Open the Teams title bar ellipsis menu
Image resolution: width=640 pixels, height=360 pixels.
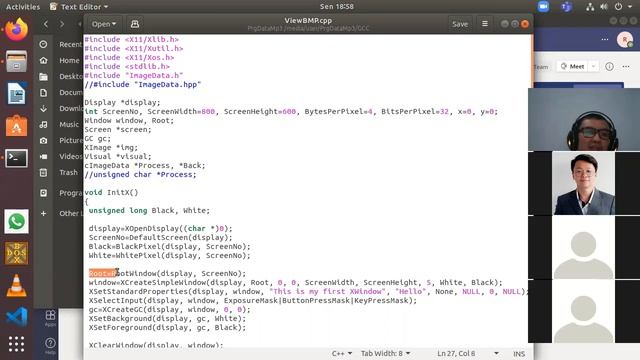[605, 40]
